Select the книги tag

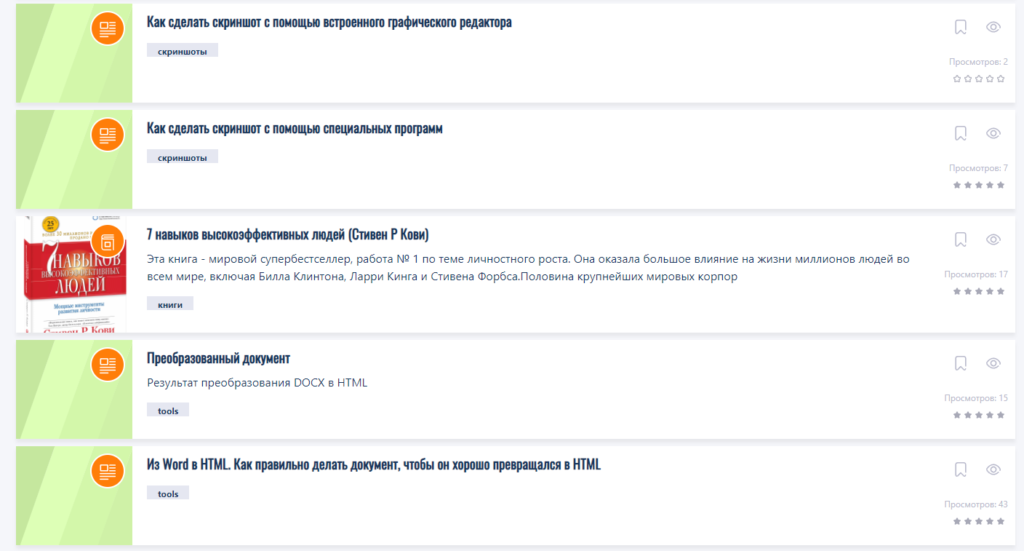pyautogui.click(x=170, y=303)
